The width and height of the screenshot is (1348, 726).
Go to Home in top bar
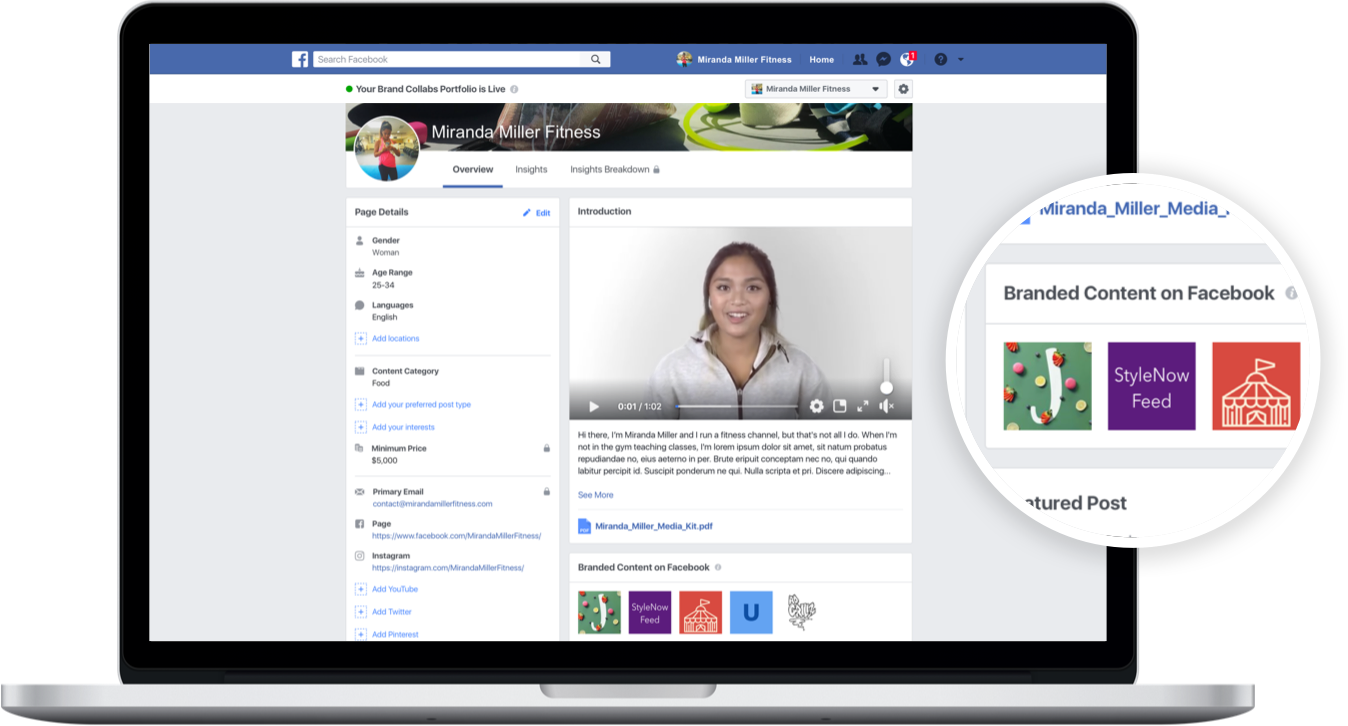click(822, 59)
